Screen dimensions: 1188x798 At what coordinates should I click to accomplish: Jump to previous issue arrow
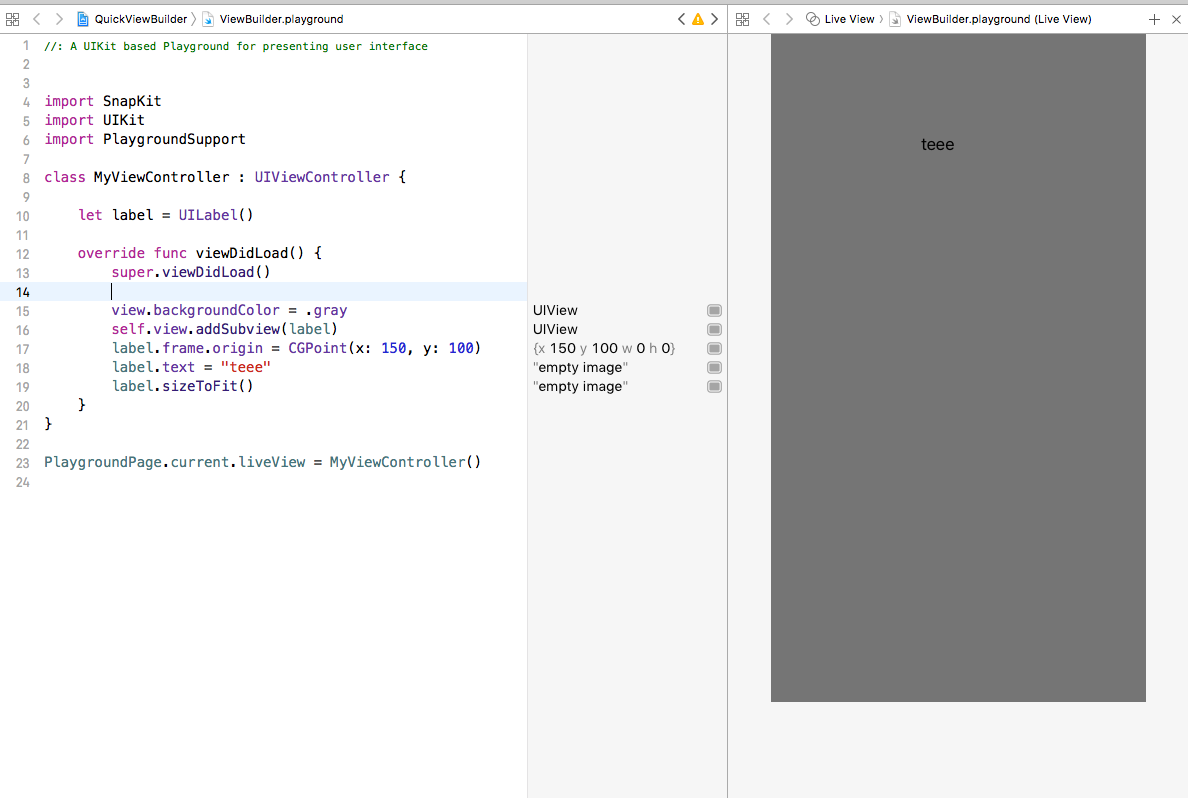pos(681,19)
